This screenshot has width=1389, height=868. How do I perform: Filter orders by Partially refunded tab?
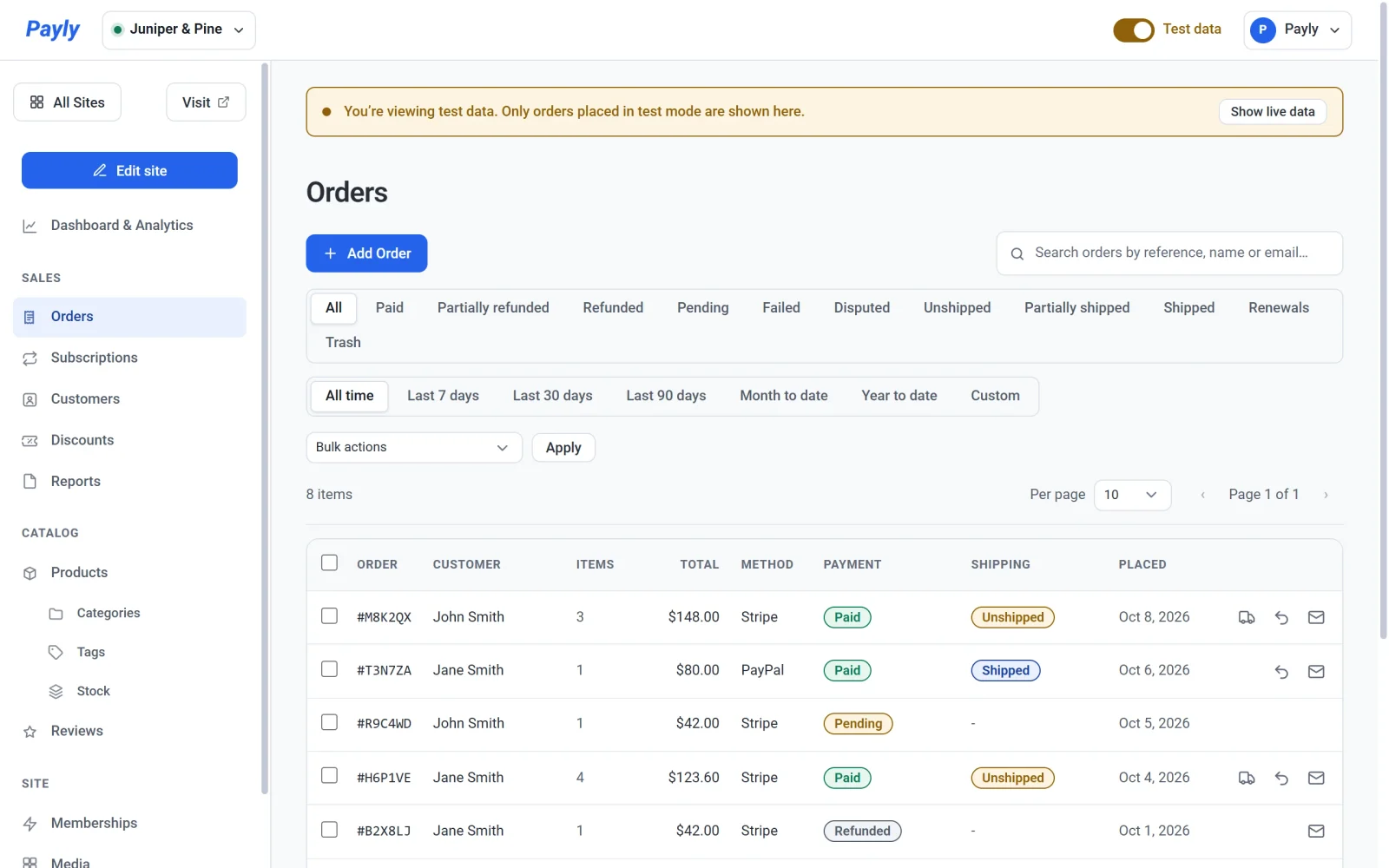click(493, 308)
